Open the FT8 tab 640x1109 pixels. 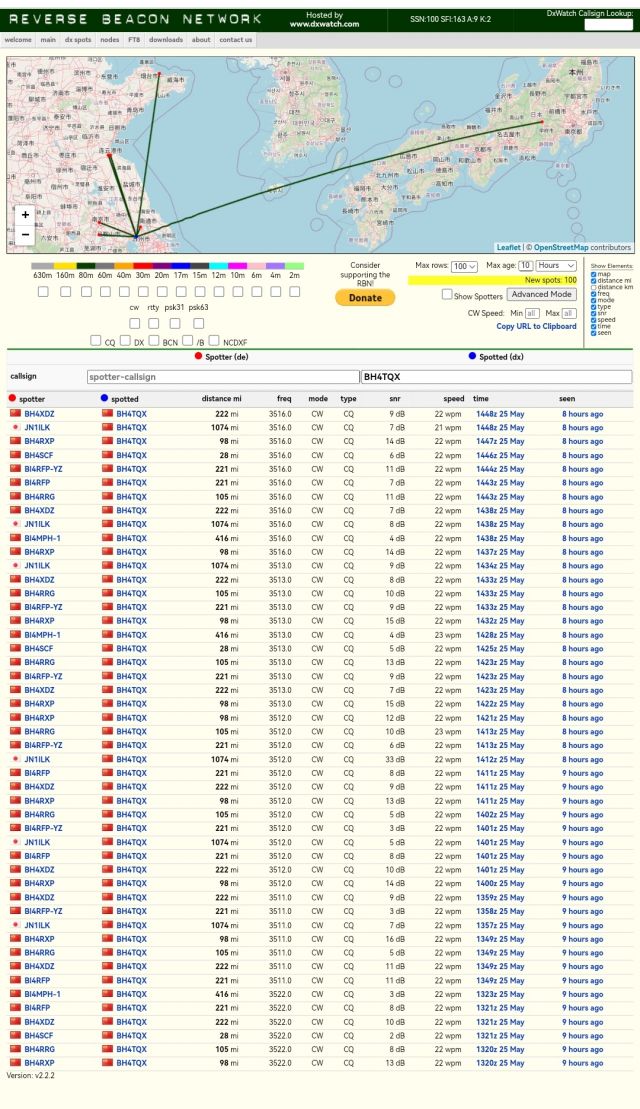click(134, 40)
